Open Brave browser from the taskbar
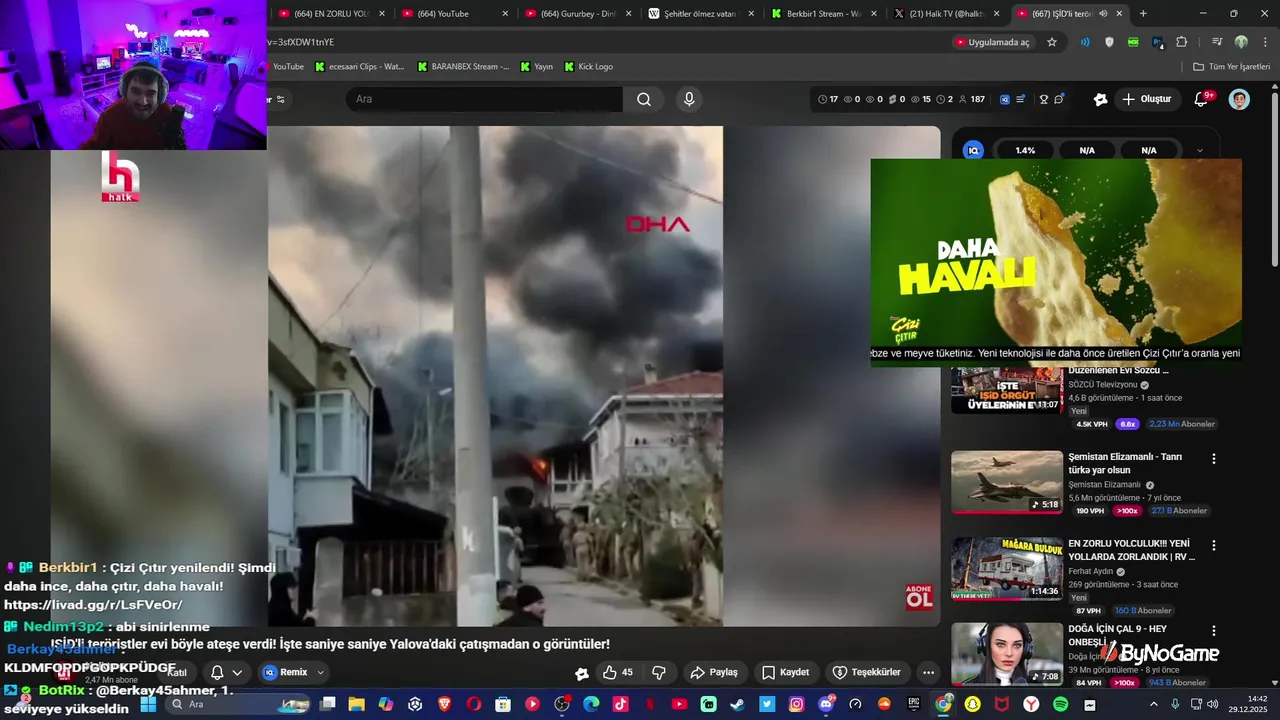1280x720 pixels. 444,704
